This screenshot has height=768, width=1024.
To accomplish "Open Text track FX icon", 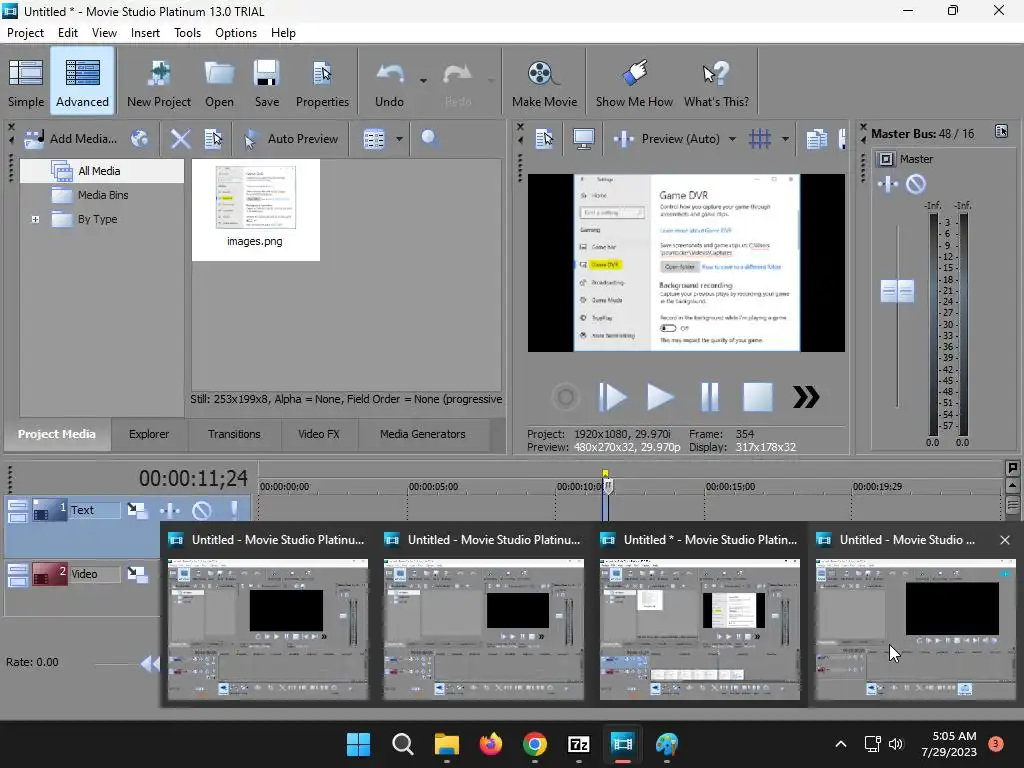I will coord(170,510).
